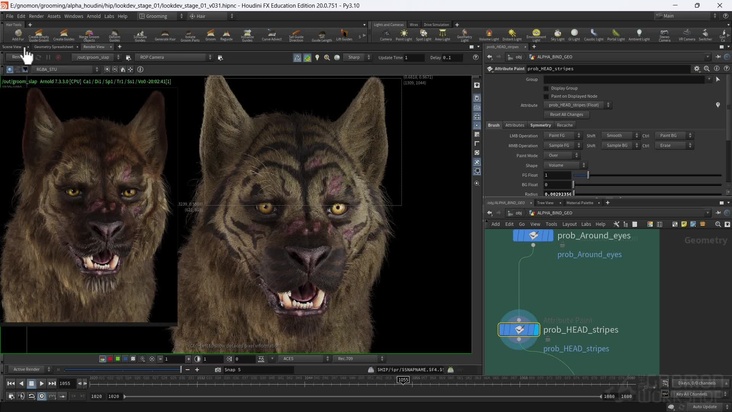
Task: Open the Shape Volume dropdown
Action: click(564, 165)
